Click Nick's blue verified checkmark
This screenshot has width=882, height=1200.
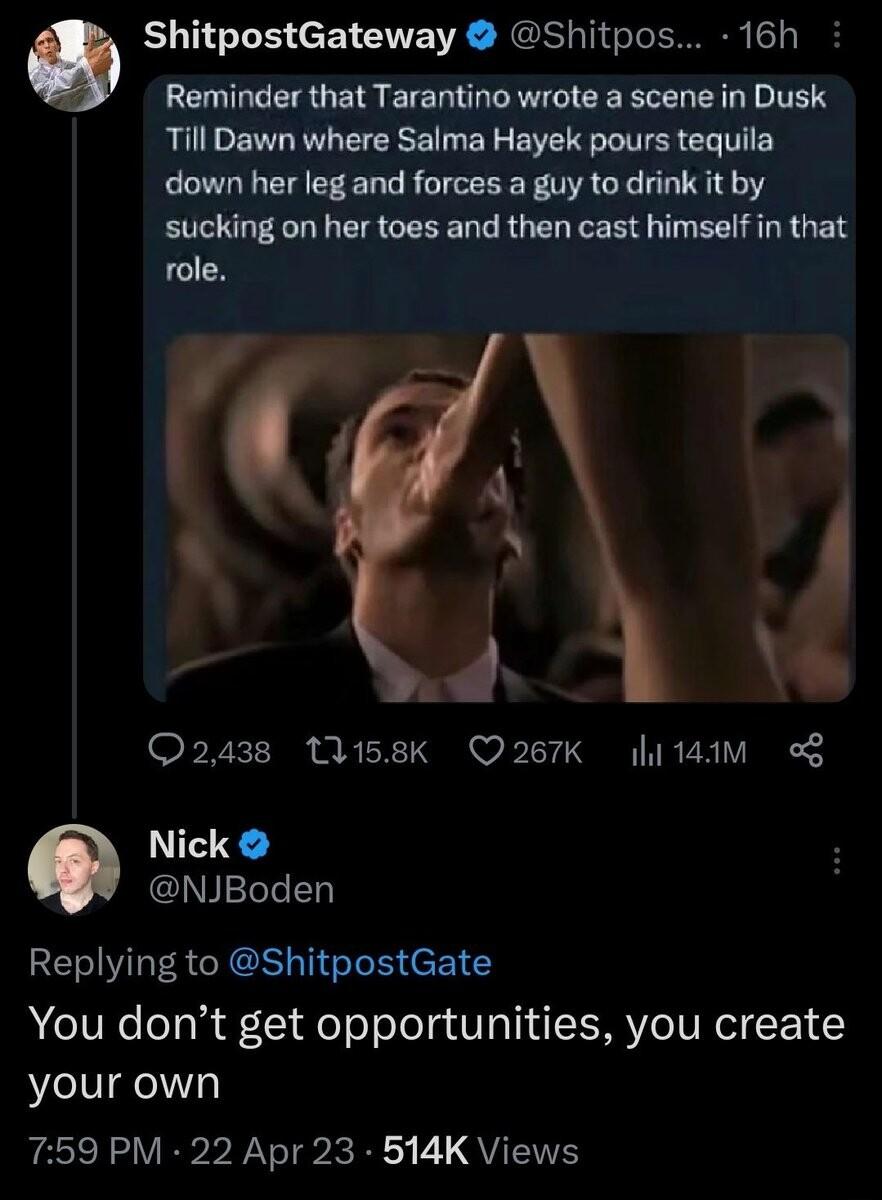click(x=253, y=843)
